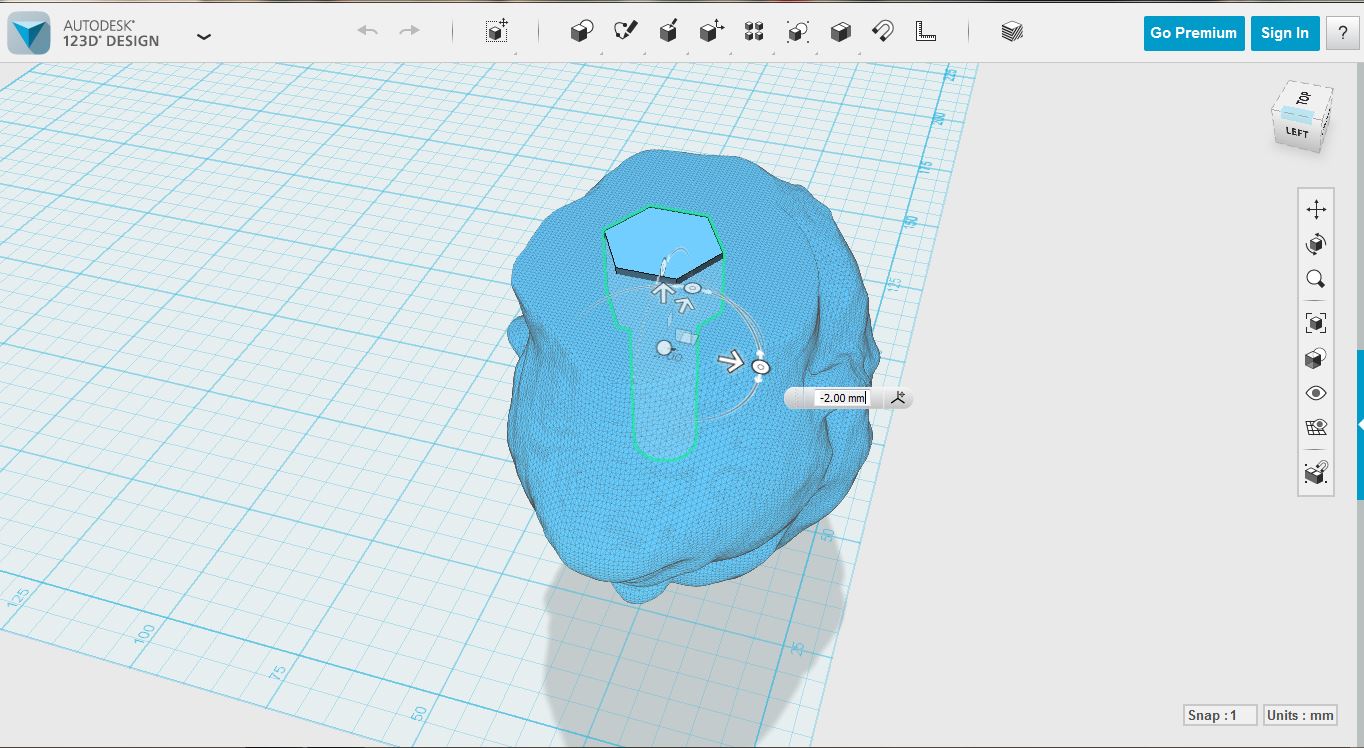The width and height of the screenshot is (1364, 748).
Task: Open the Help question mark button
Action: 1342,33
